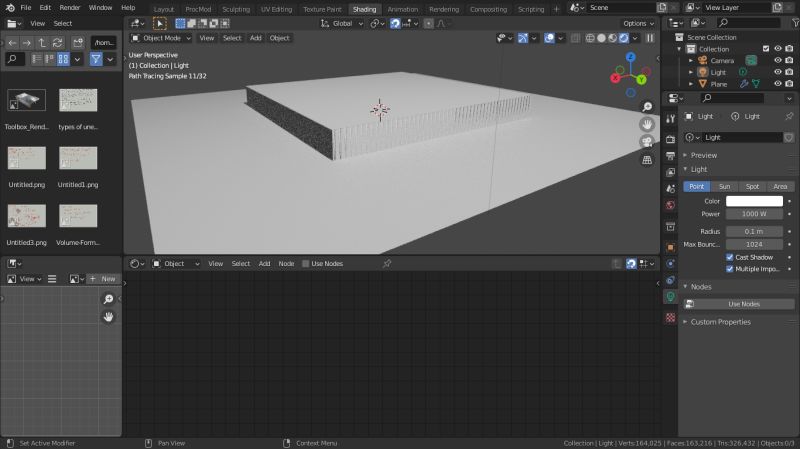
Task: Open Global transform orientation dropdown
Action: [342, 23]
